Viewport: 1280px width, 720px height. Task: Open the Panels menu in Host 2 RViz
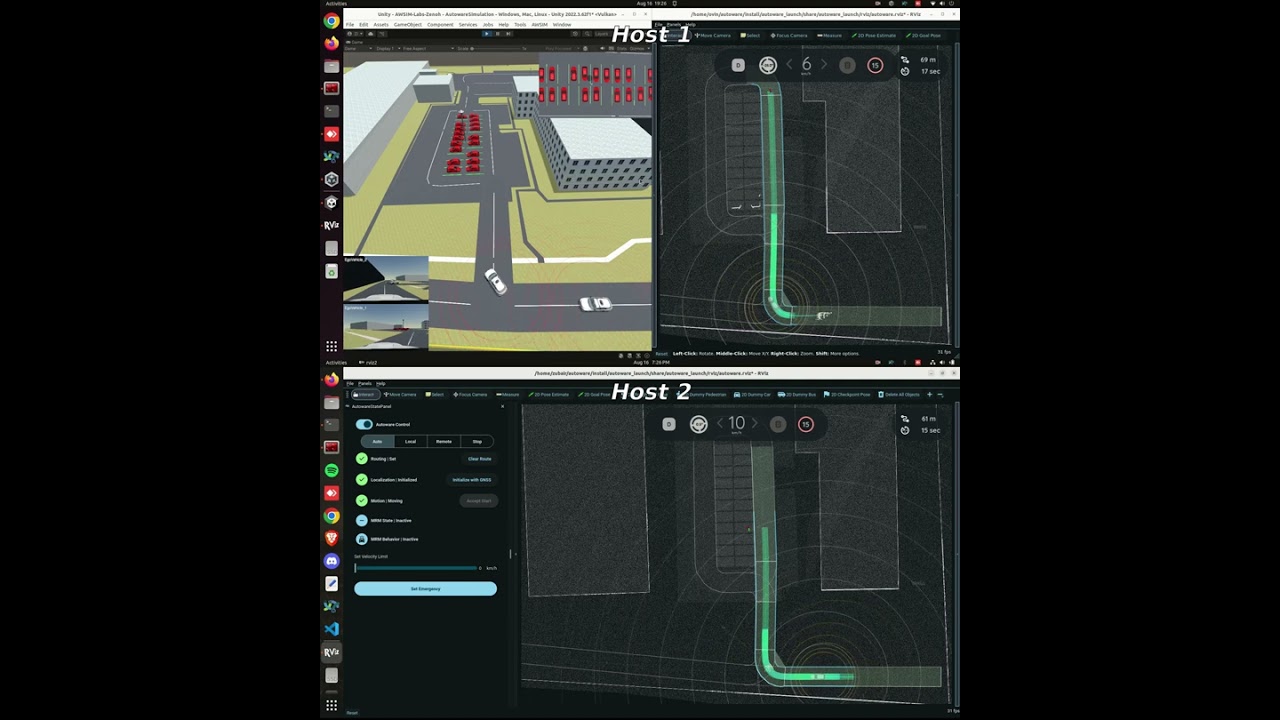click(x=365, y=383)
